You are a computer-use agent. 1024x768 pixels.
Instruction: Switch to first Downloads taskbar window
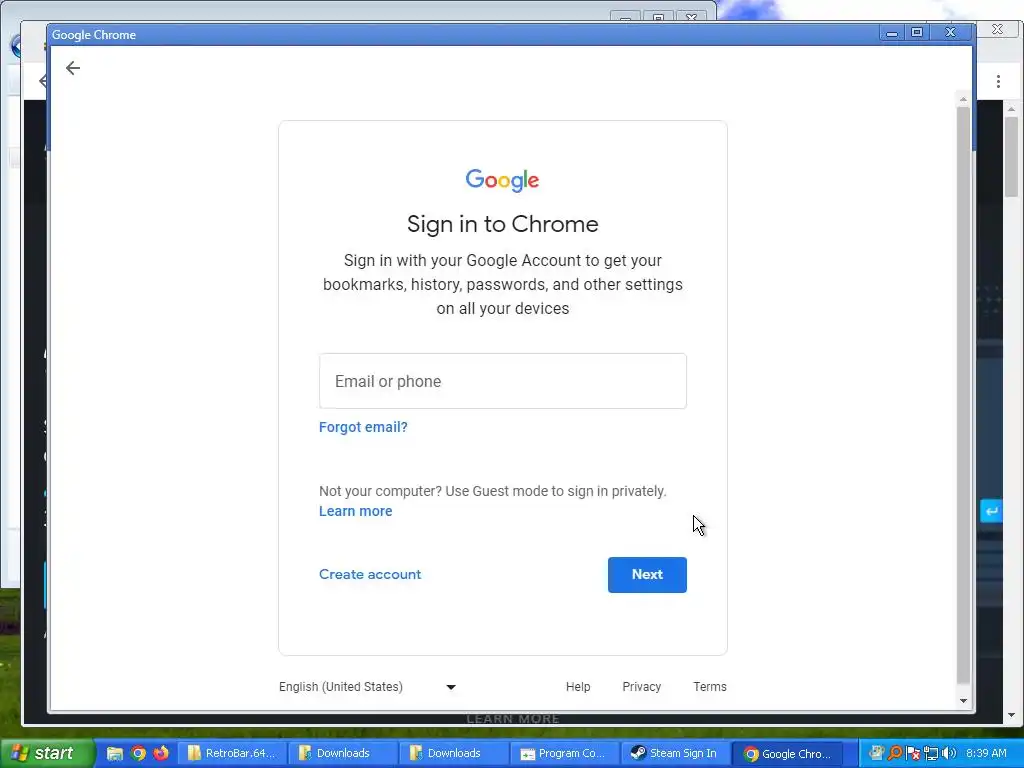coord(342,753)
